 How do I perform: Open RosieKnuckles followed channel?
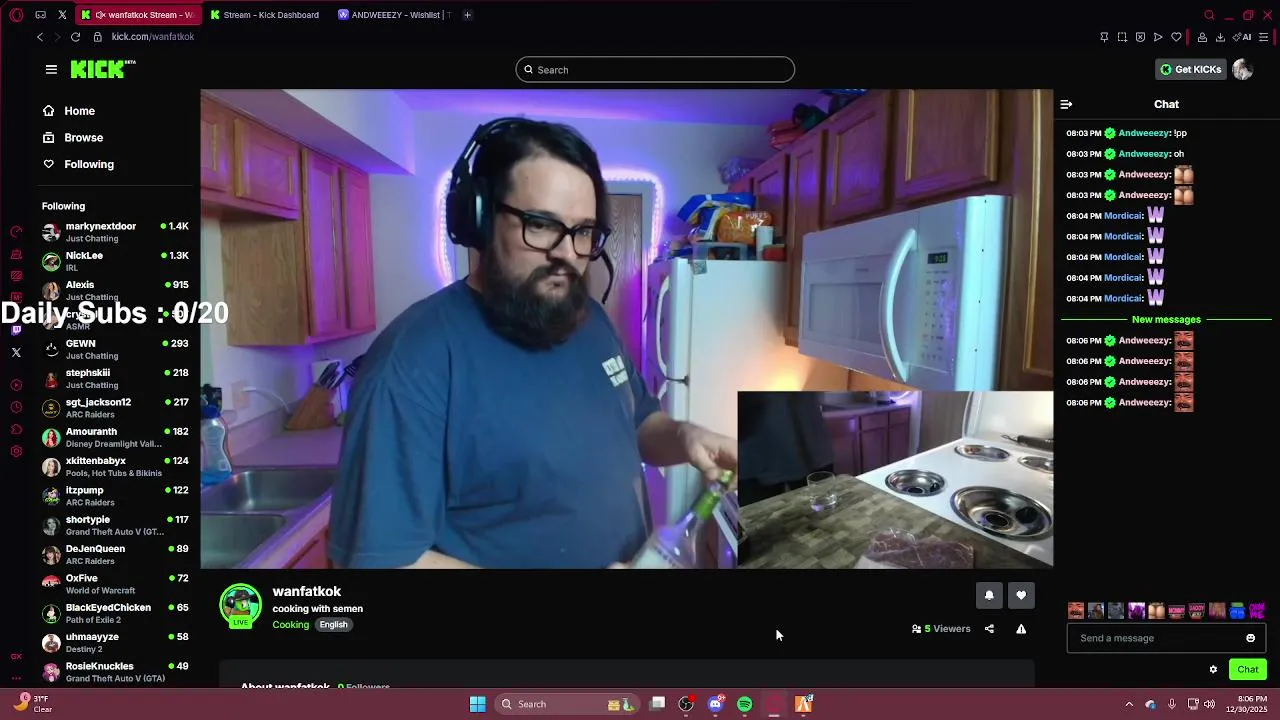tap(115, 671)
